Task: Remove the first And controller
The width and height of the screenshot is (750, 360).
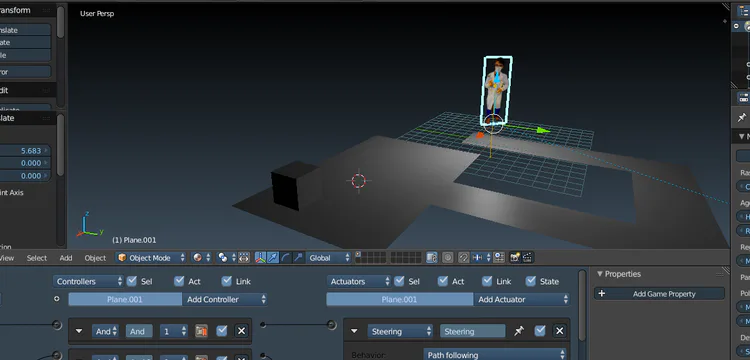Action: pos(242,331)
